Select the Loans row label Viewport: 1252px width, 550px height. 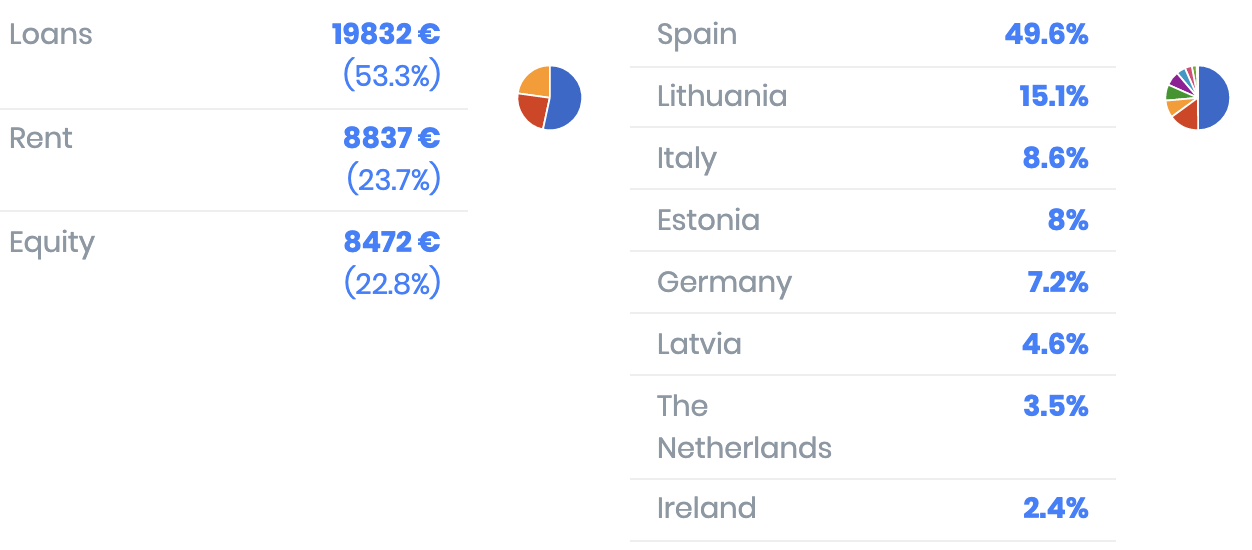click(x=50, y=34)
